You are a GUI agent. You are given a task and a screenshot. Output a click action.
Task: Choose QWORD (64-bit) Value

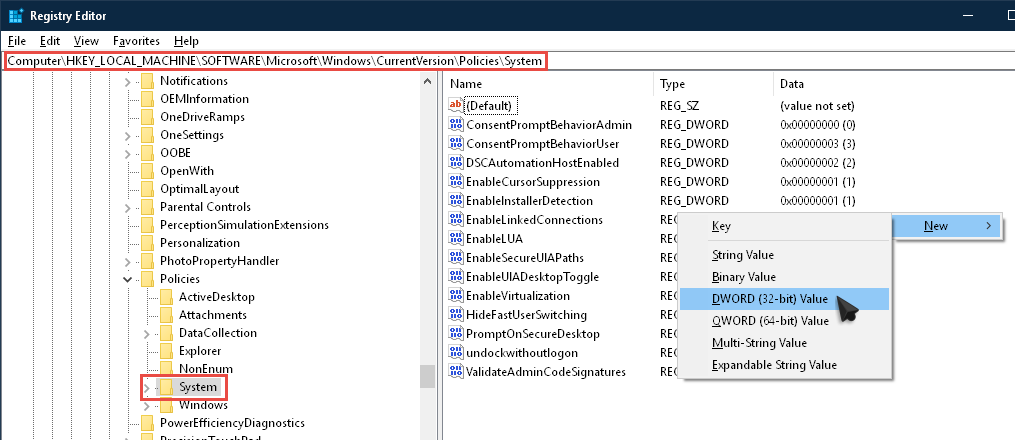(784, 321)
